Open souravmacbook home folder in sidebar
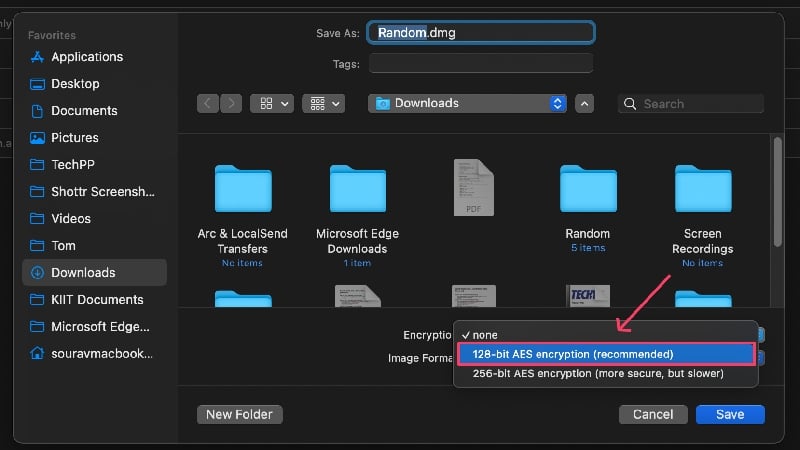The image size is (800, 450). 102,354
